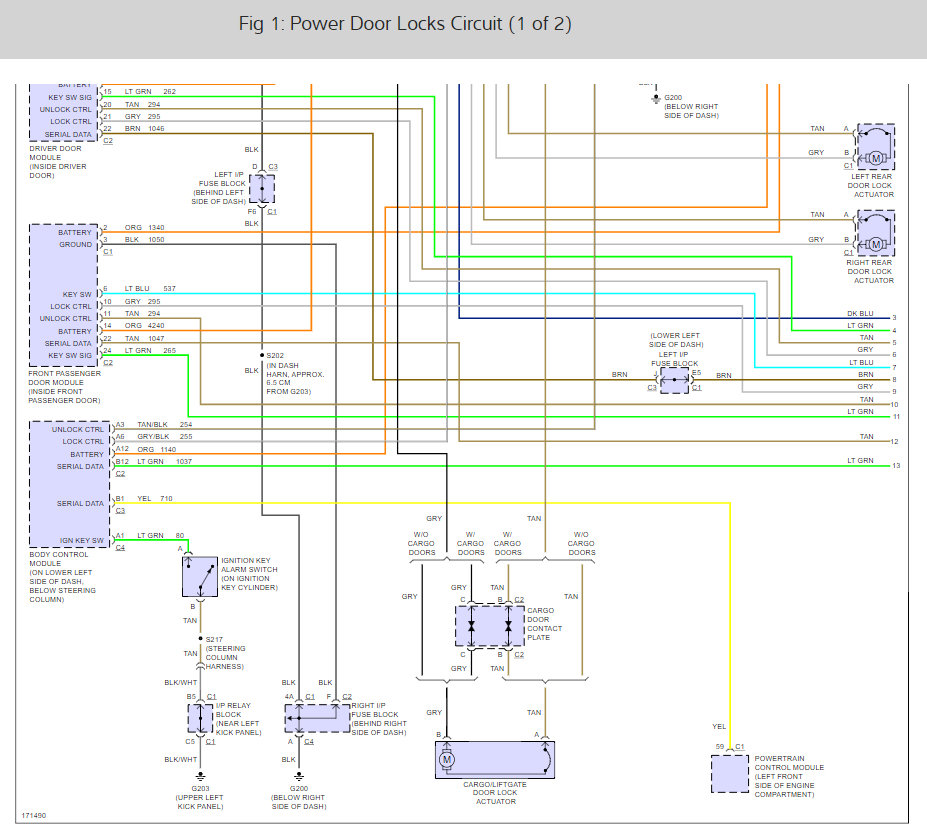Click the Driver Door Module connector box
Image resolution: width=927 pixels, height=836 pixels.
coord(63,112)
